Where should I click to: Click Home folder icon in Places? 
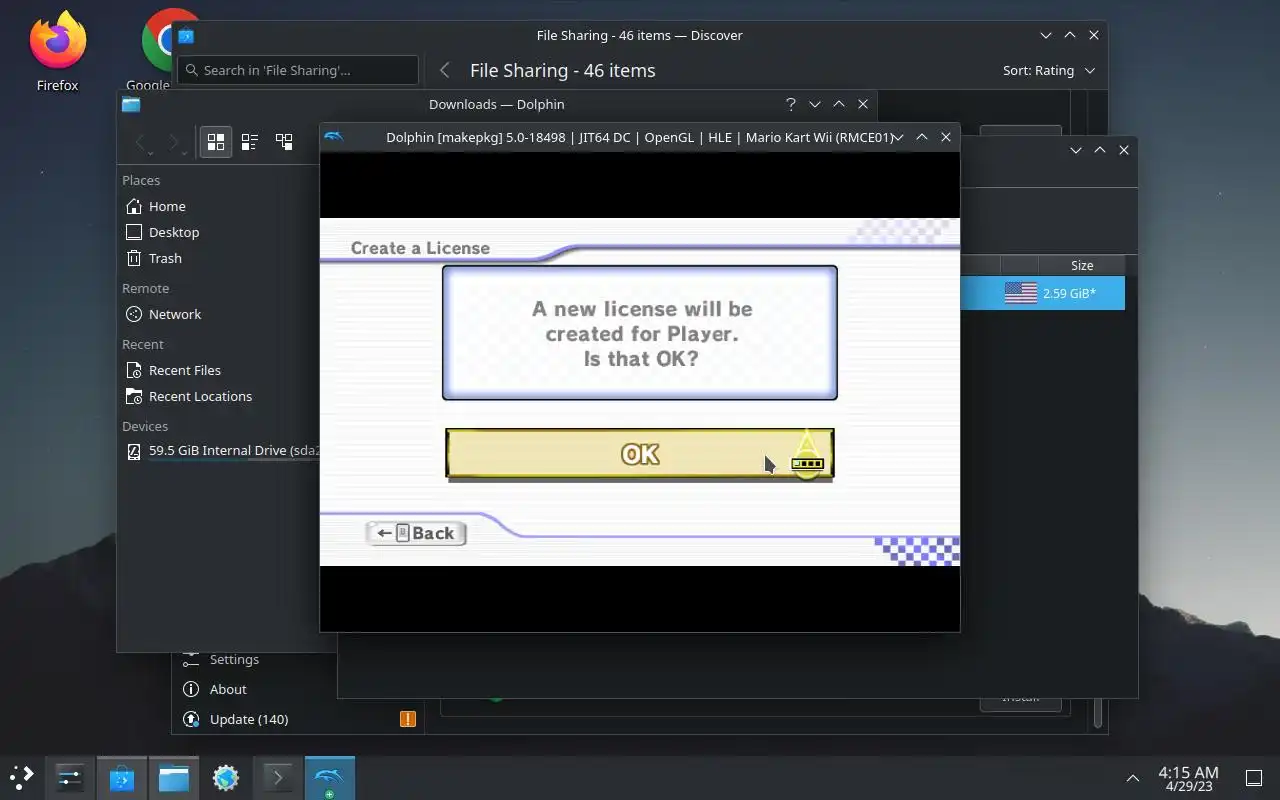tap(134, 206)
